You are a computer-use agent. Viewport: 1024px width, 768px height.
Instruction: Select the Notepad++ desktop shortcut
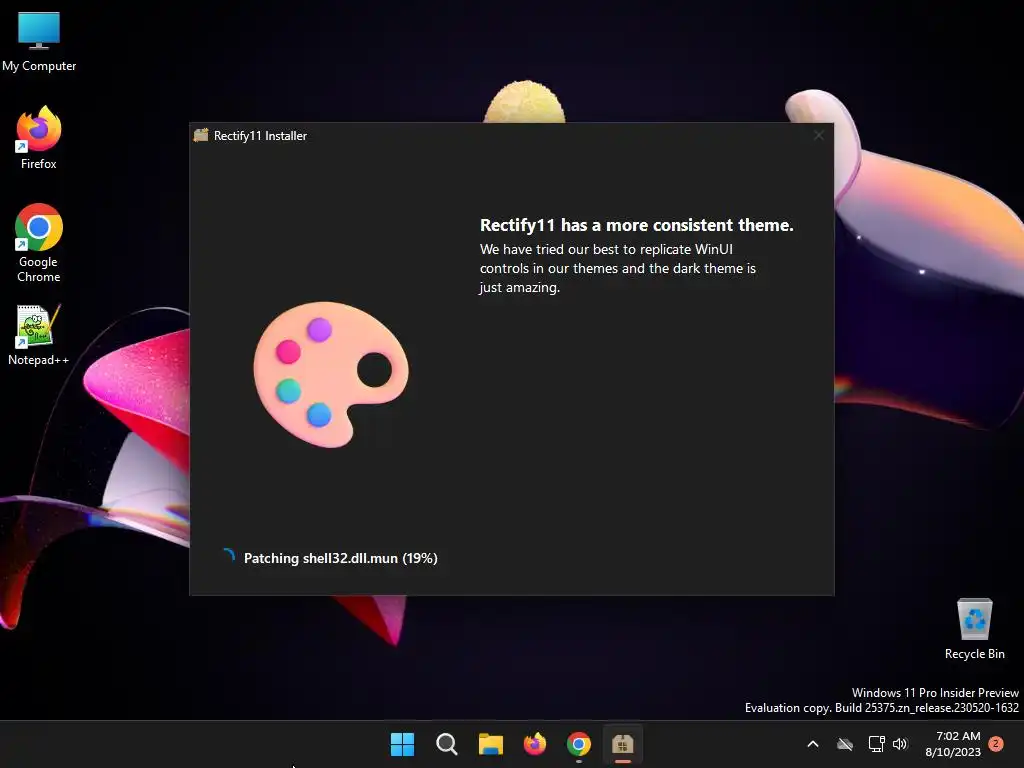tap(39, 335)
